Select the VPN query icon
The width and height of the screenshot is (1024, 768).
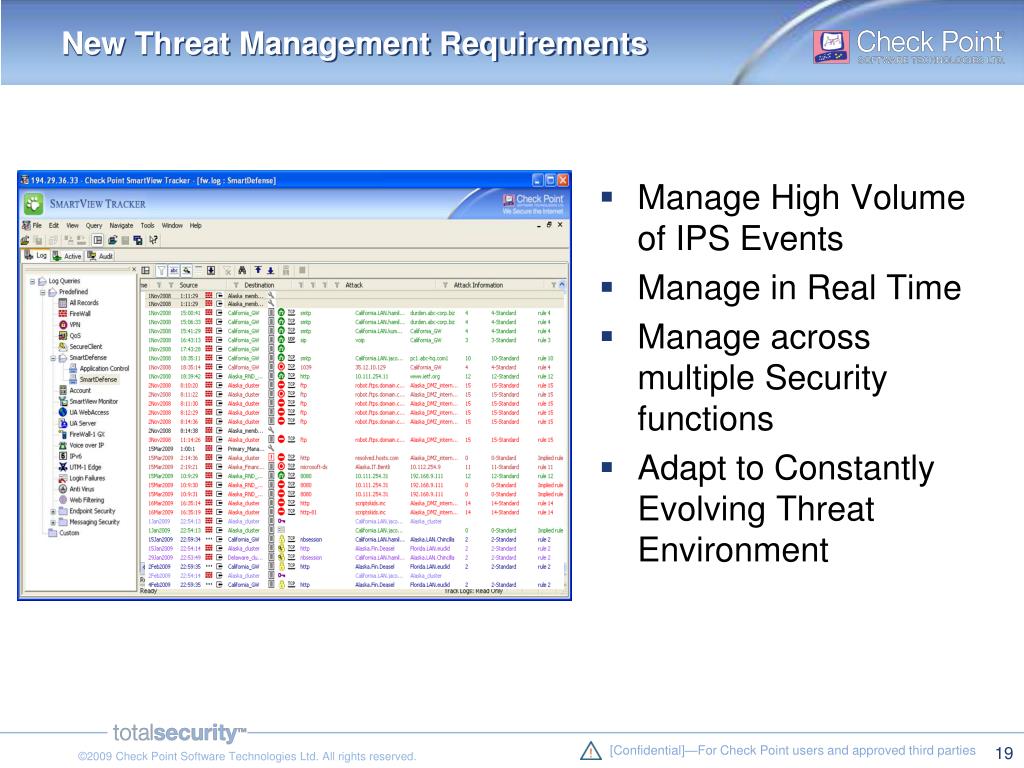[x=63, y=325]
